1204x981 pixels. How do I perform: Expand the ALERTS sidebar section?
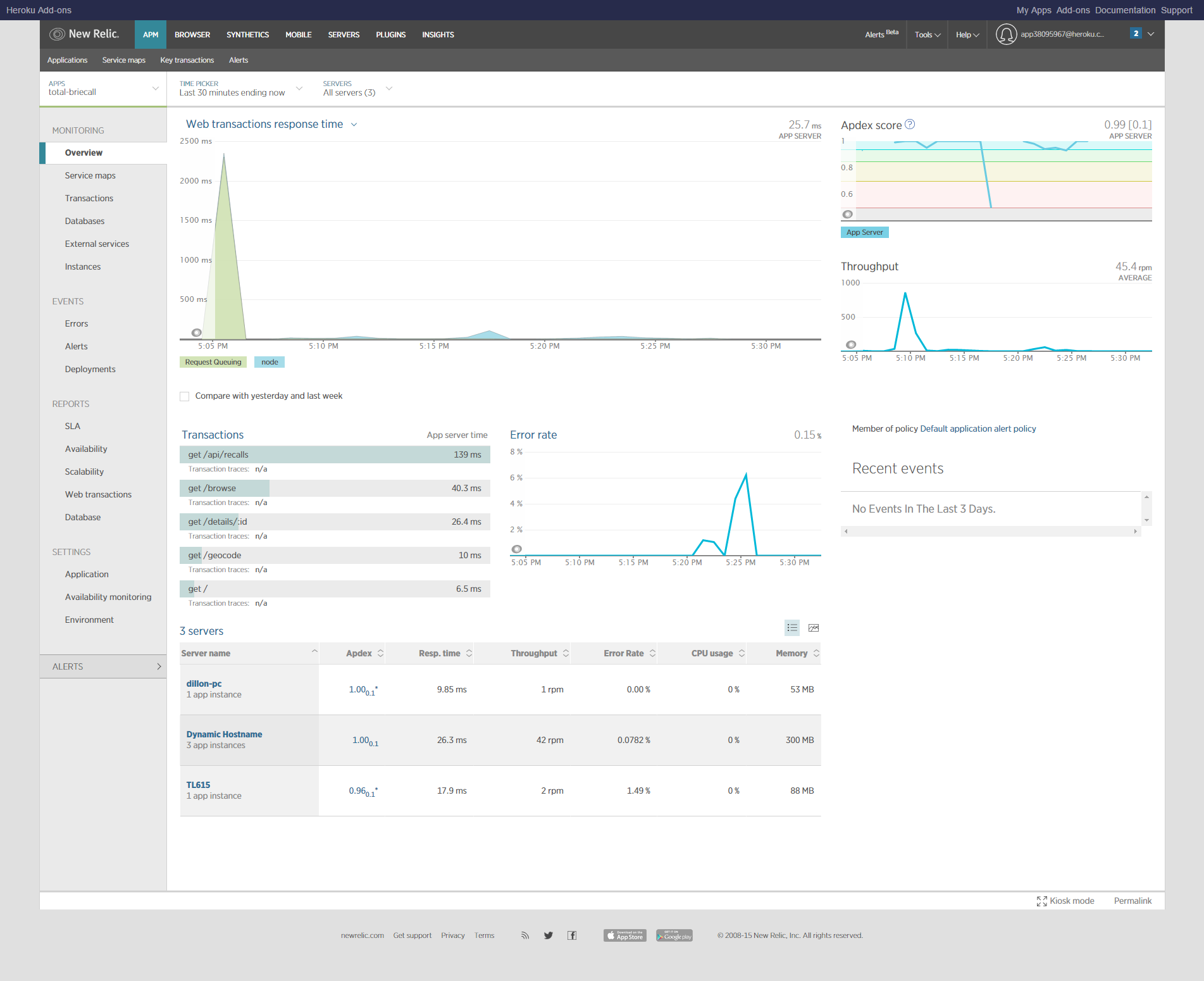click(x=103, y=666)
